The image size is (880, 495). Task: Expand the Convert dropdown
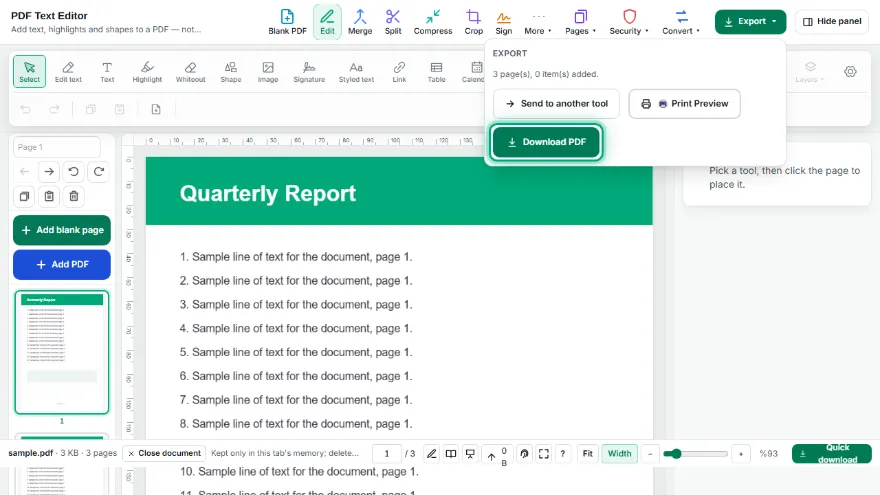(681, 22)
